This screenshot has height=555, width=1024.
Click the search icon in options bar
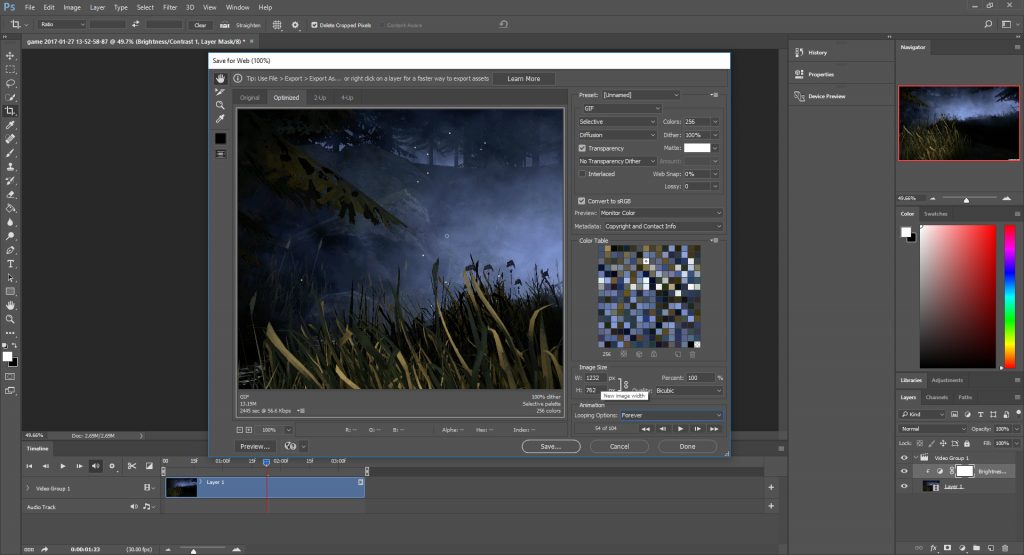pos(988,24)
